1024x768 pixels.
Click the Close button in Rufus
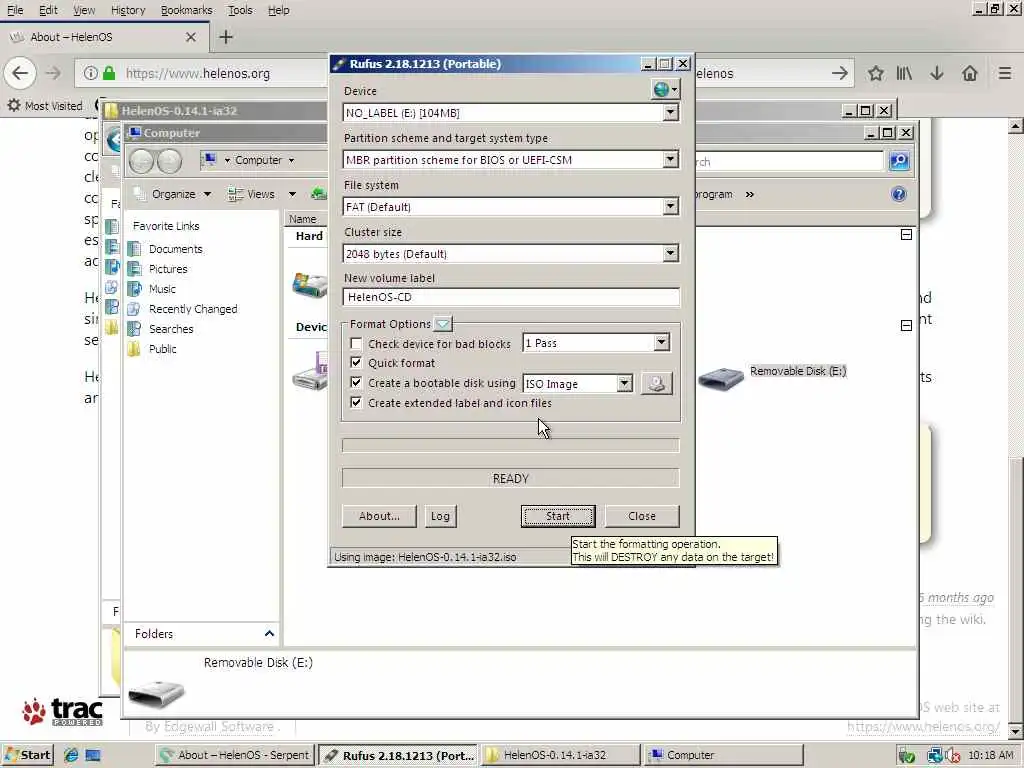pos(642,516)
